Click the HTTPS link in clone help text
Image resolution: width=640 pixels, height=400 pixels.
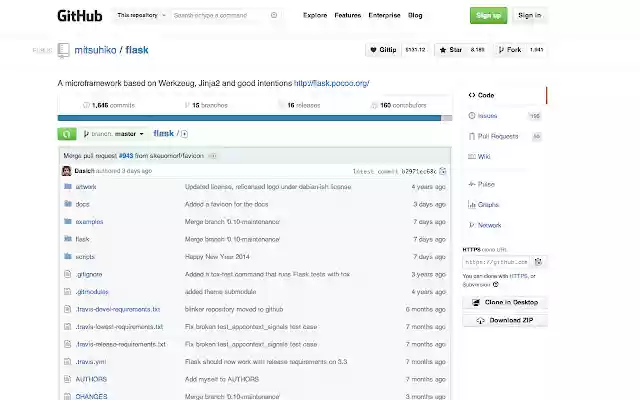(518, 276)
